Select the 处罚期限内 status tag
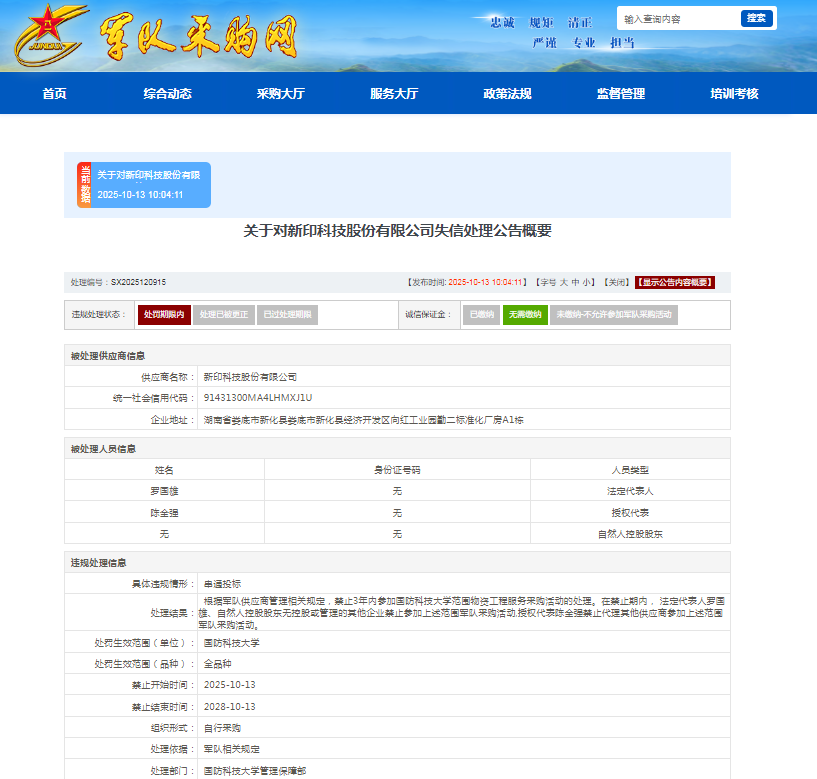 163,315
